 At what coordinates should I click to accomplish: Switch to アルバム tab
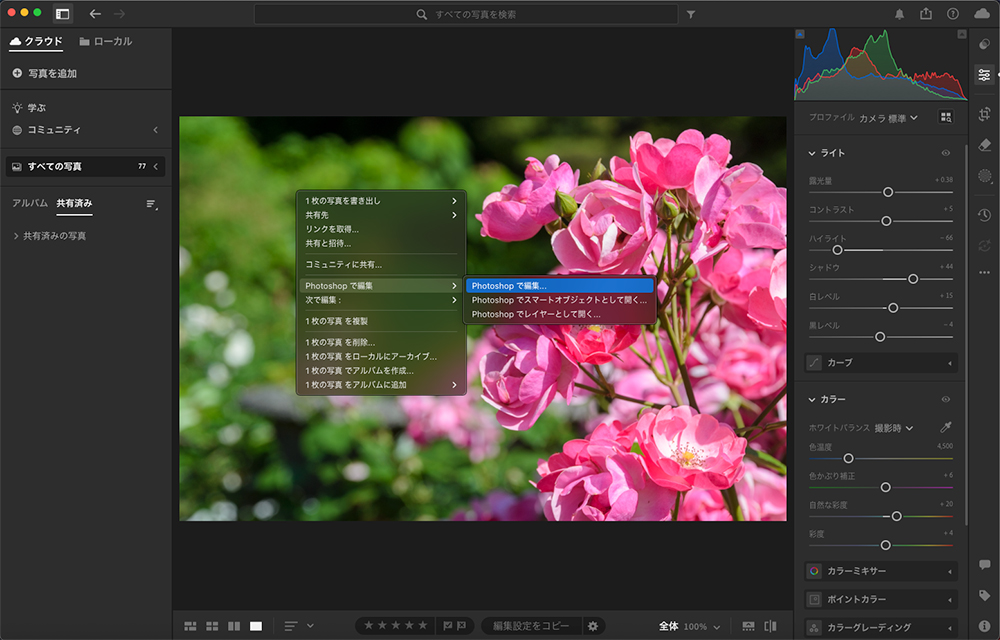[30, 203]
